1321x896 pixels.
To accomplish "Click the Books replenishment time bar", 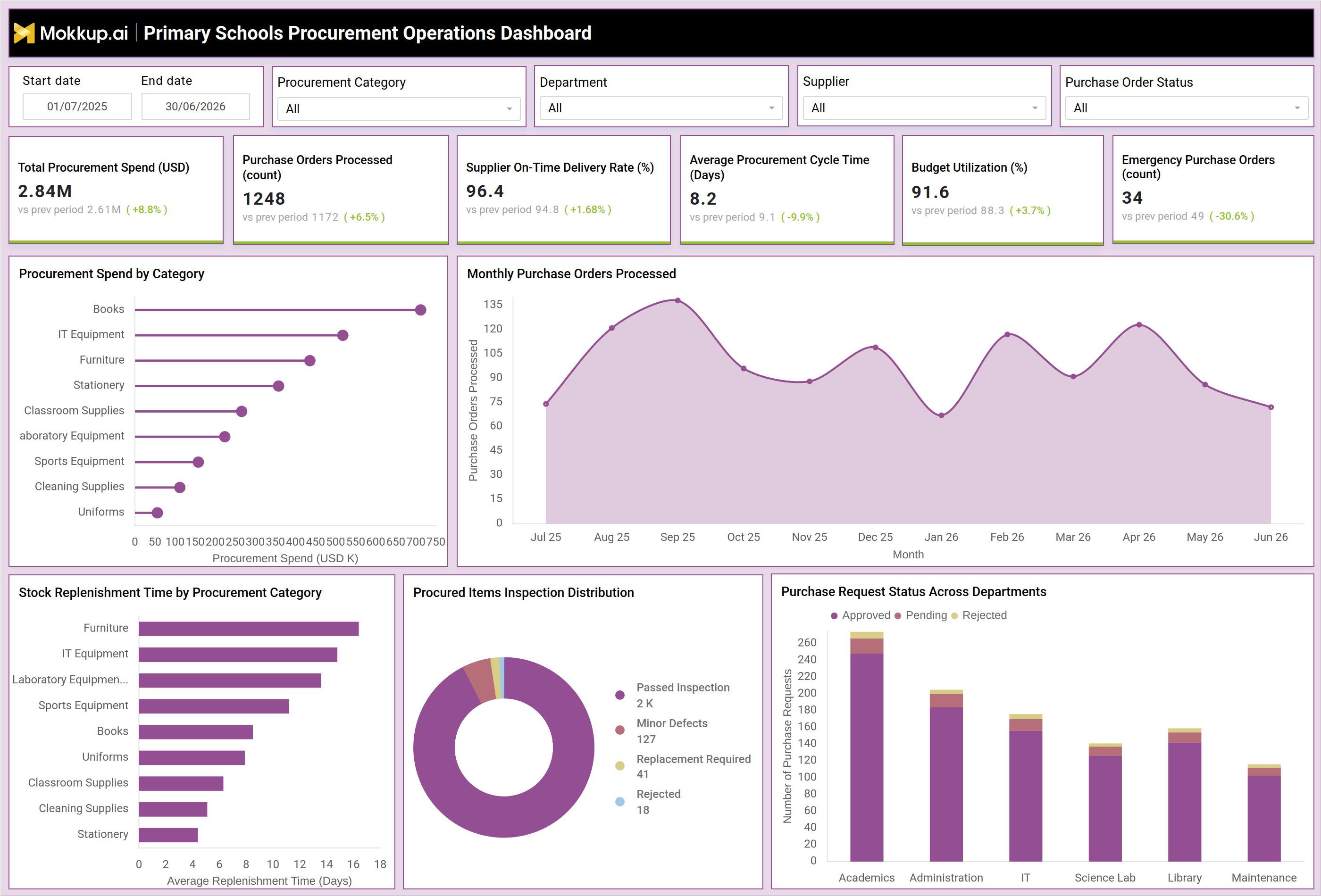I will [195, 732].
